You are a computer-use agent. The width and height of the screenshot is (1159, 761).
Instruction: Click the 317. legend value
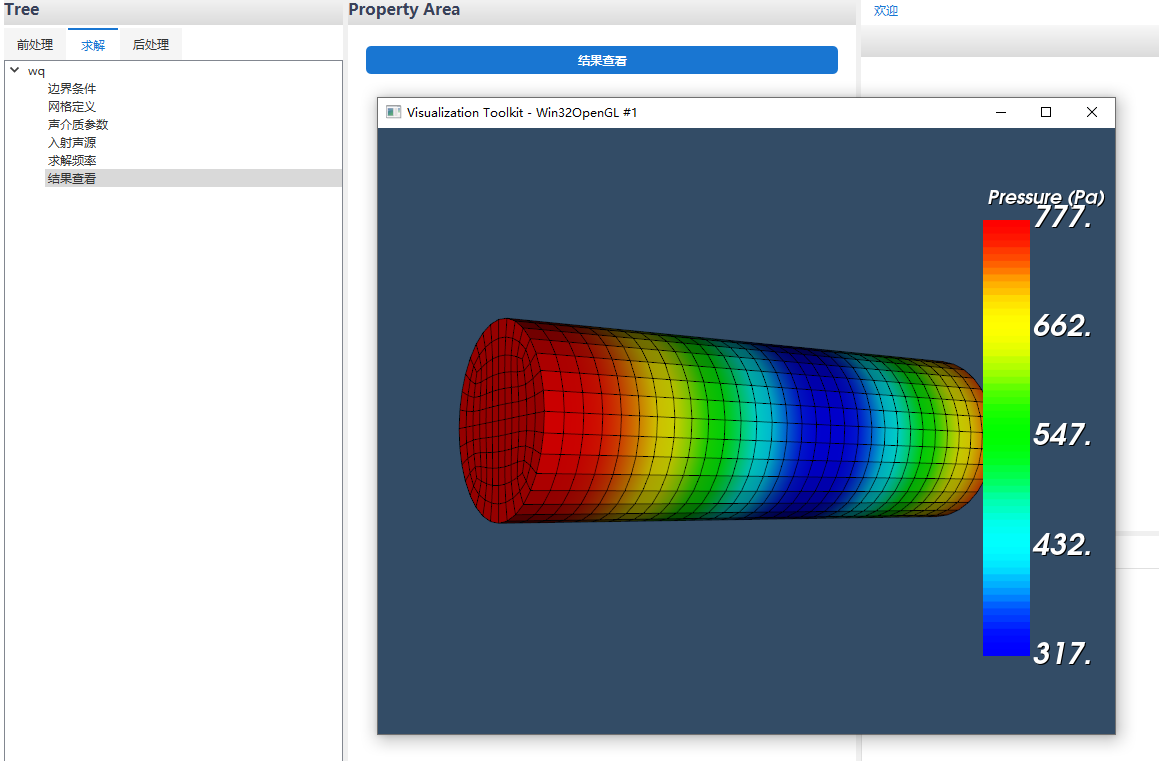pos(1062,653)
